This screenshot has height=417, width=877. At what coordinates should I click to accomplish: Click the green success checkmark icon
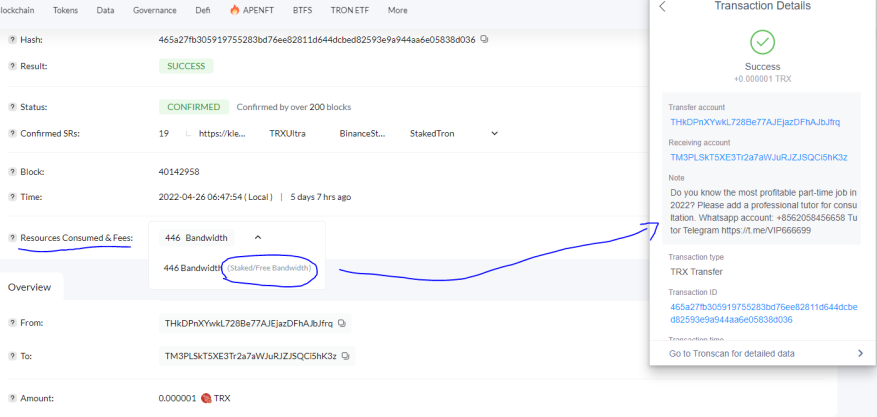click(762, 42)
